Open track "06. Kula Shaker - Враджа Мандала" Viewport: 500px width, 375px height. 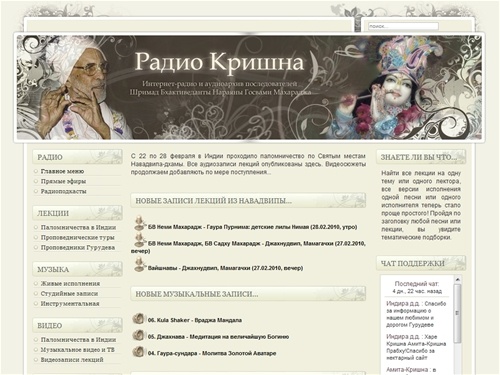click(195, 320)
